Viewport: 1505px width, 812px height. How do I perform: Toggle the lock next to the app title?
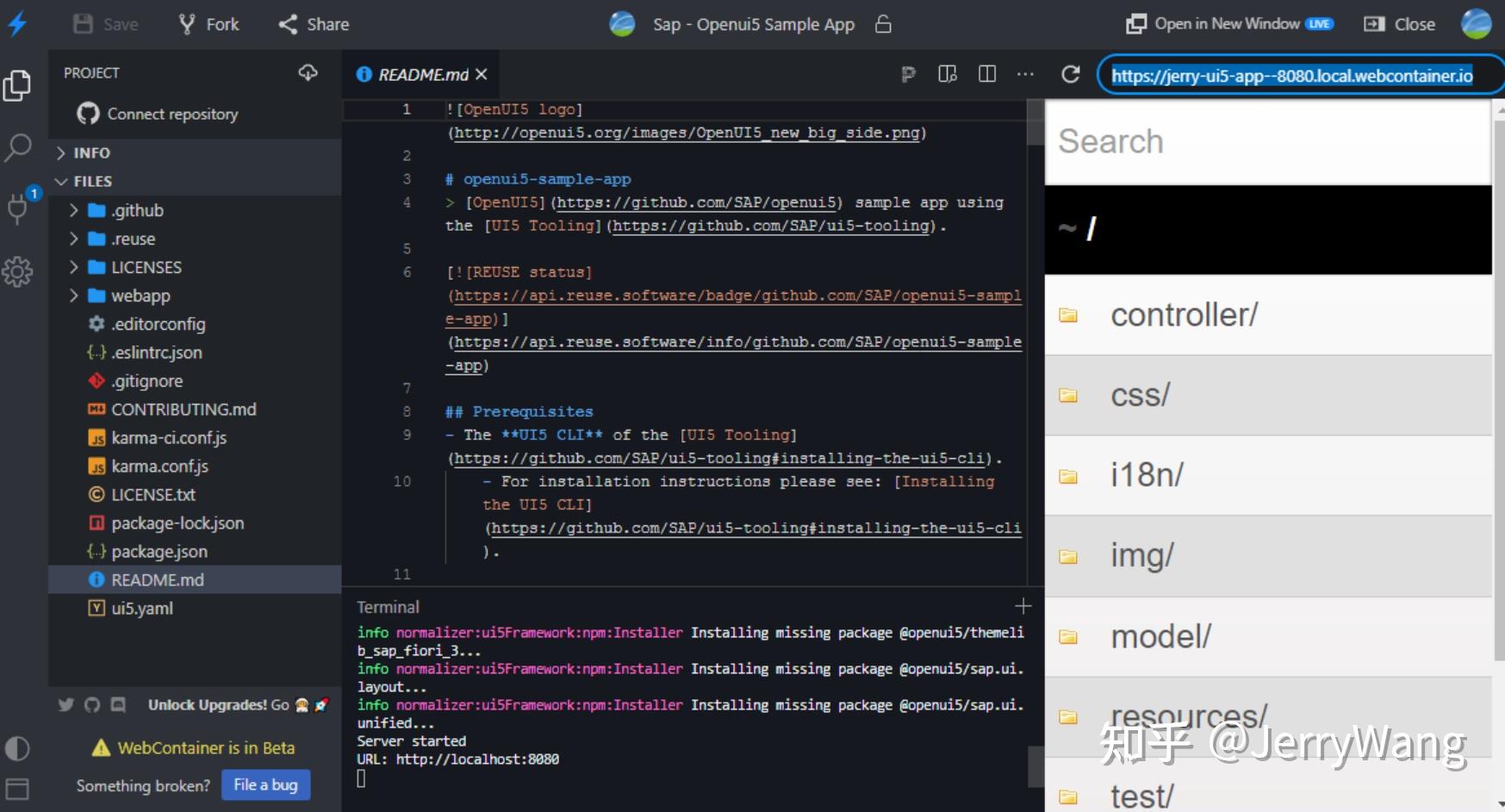coord(884,24)
